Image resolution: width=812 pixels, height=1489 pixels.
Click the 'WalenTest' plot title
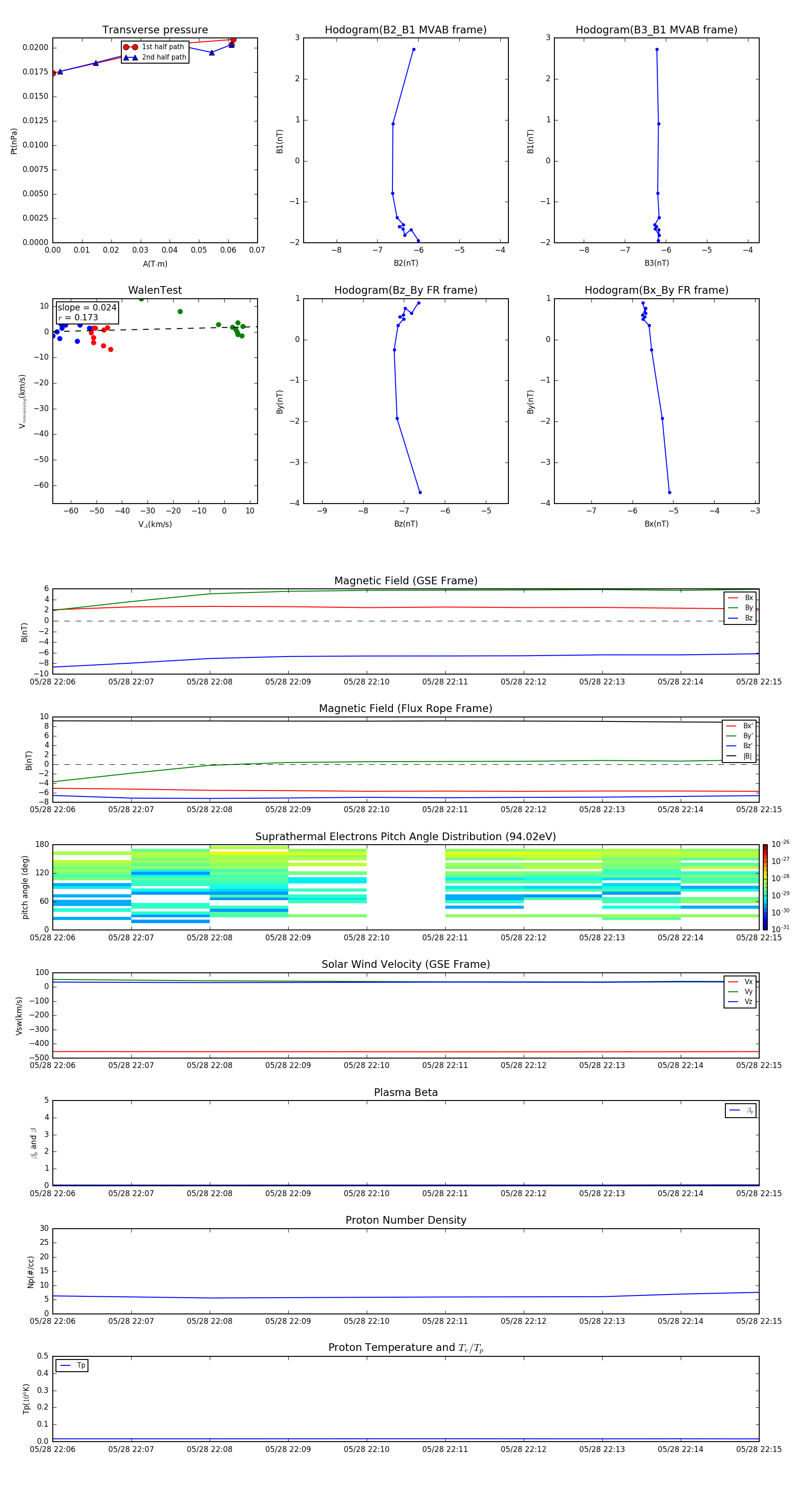tap(155, 290)
